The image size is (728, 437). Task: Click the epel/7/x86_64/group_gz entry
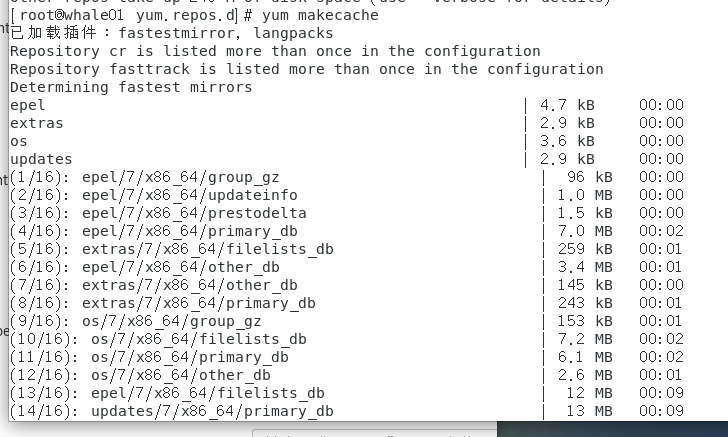coord(180,177)
